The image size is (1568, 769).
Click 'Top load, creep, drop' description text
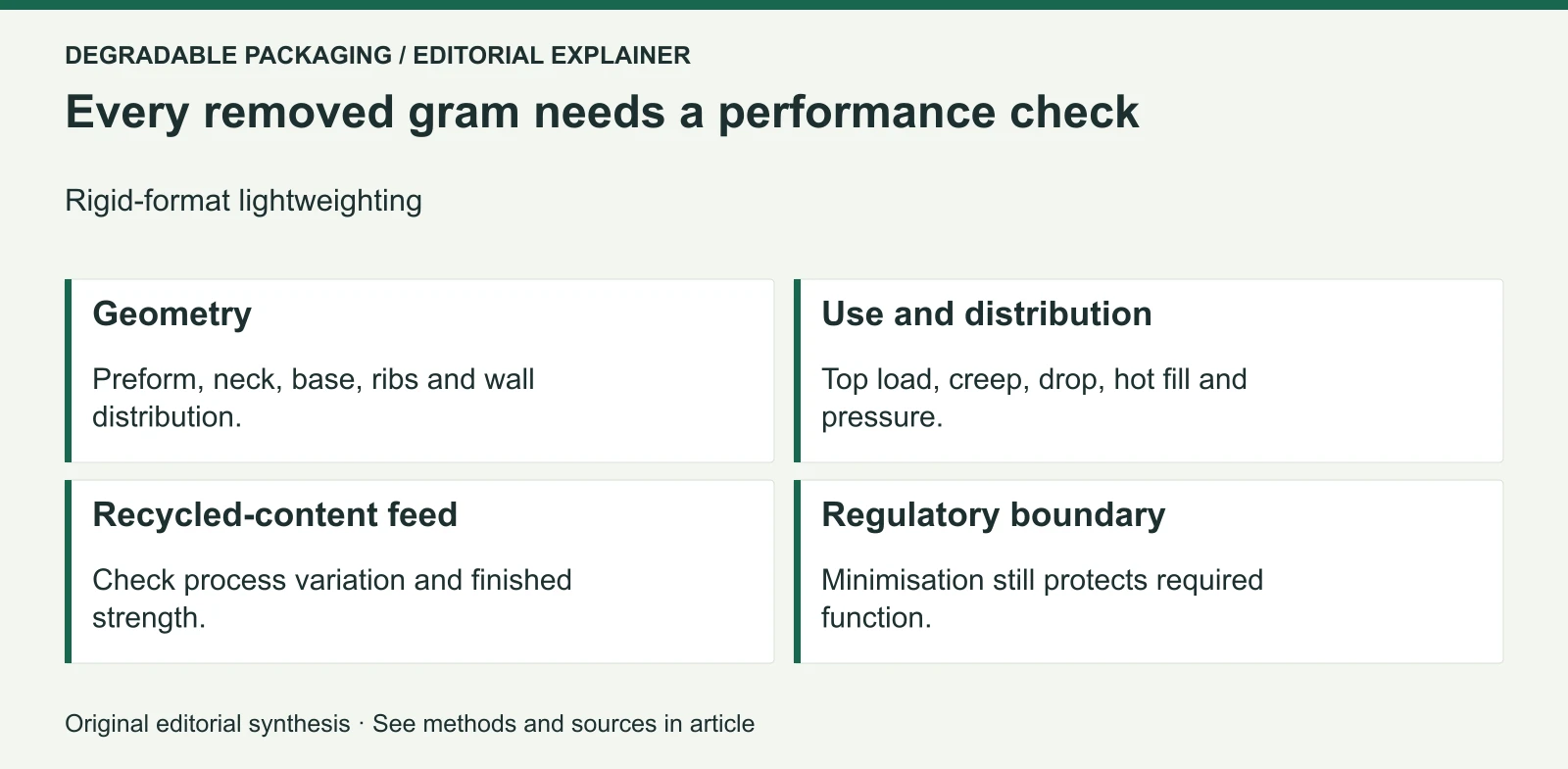tap(1034, 398)
